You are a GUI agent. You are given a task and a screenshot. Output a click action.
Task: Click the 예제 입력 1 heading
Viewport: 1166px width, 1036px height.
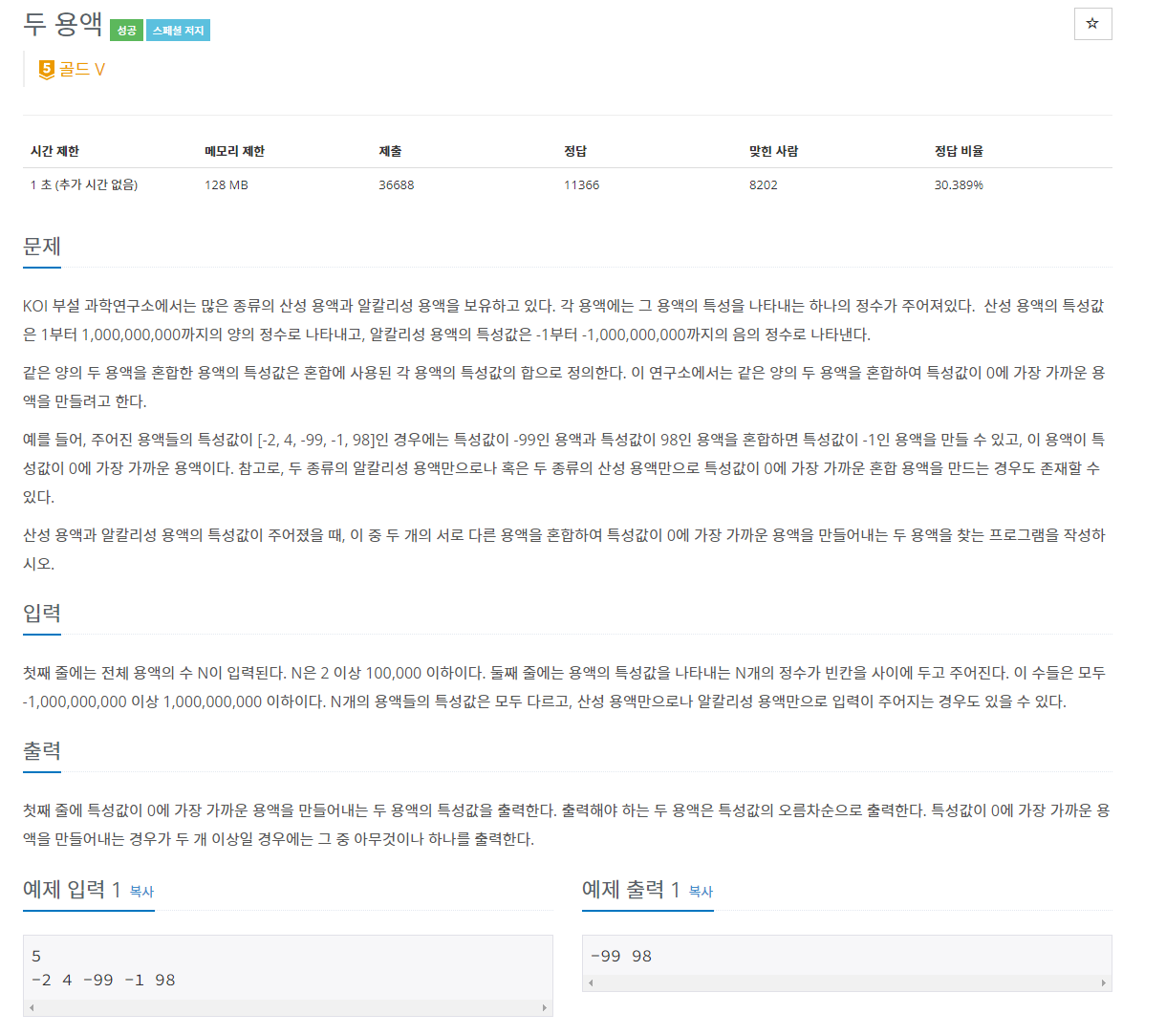(x=72, y=889)
